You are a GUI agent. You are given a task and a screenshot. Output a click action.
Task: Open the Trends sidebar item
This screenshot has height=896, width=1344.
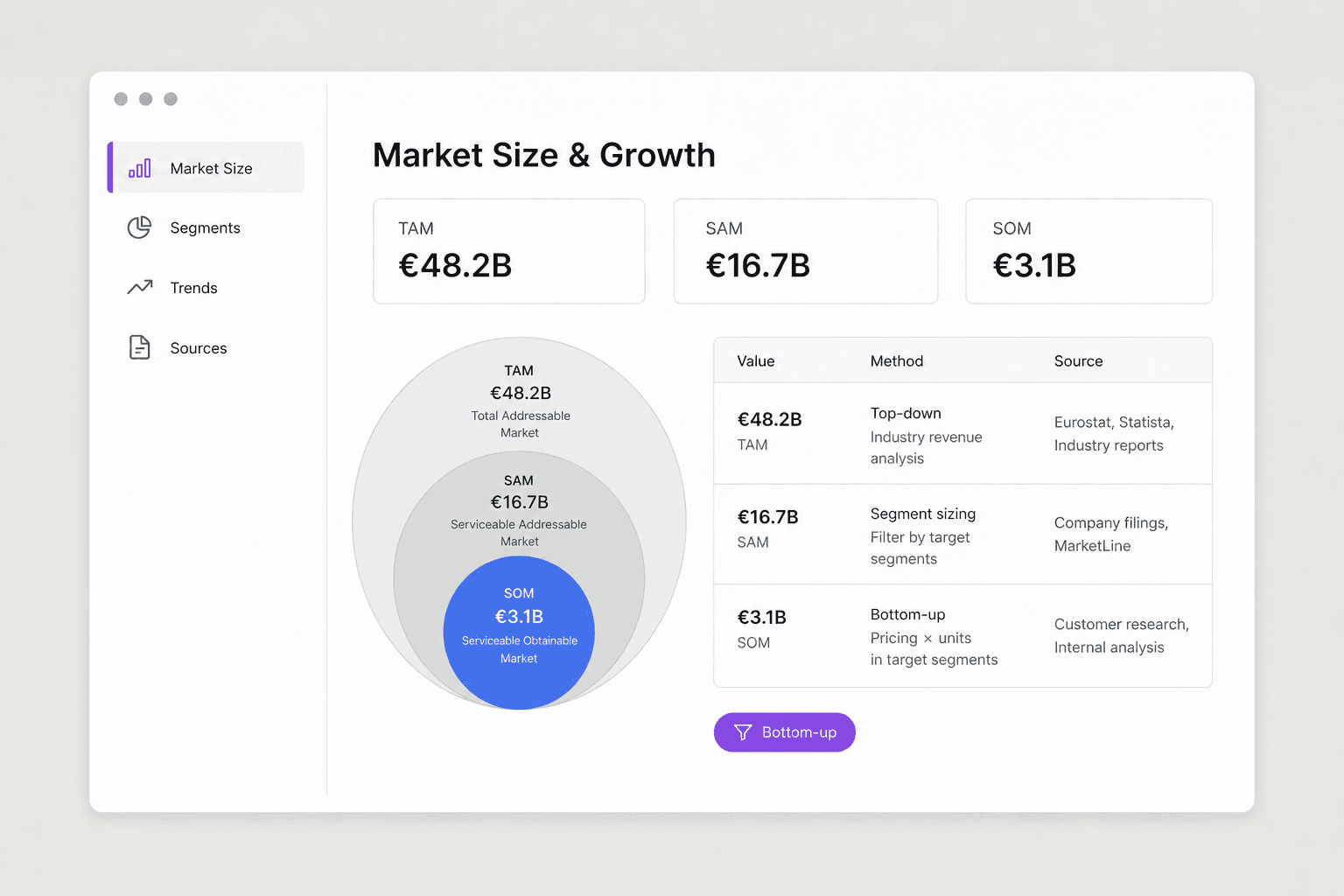pyautogui.click(x=206, y=288)
